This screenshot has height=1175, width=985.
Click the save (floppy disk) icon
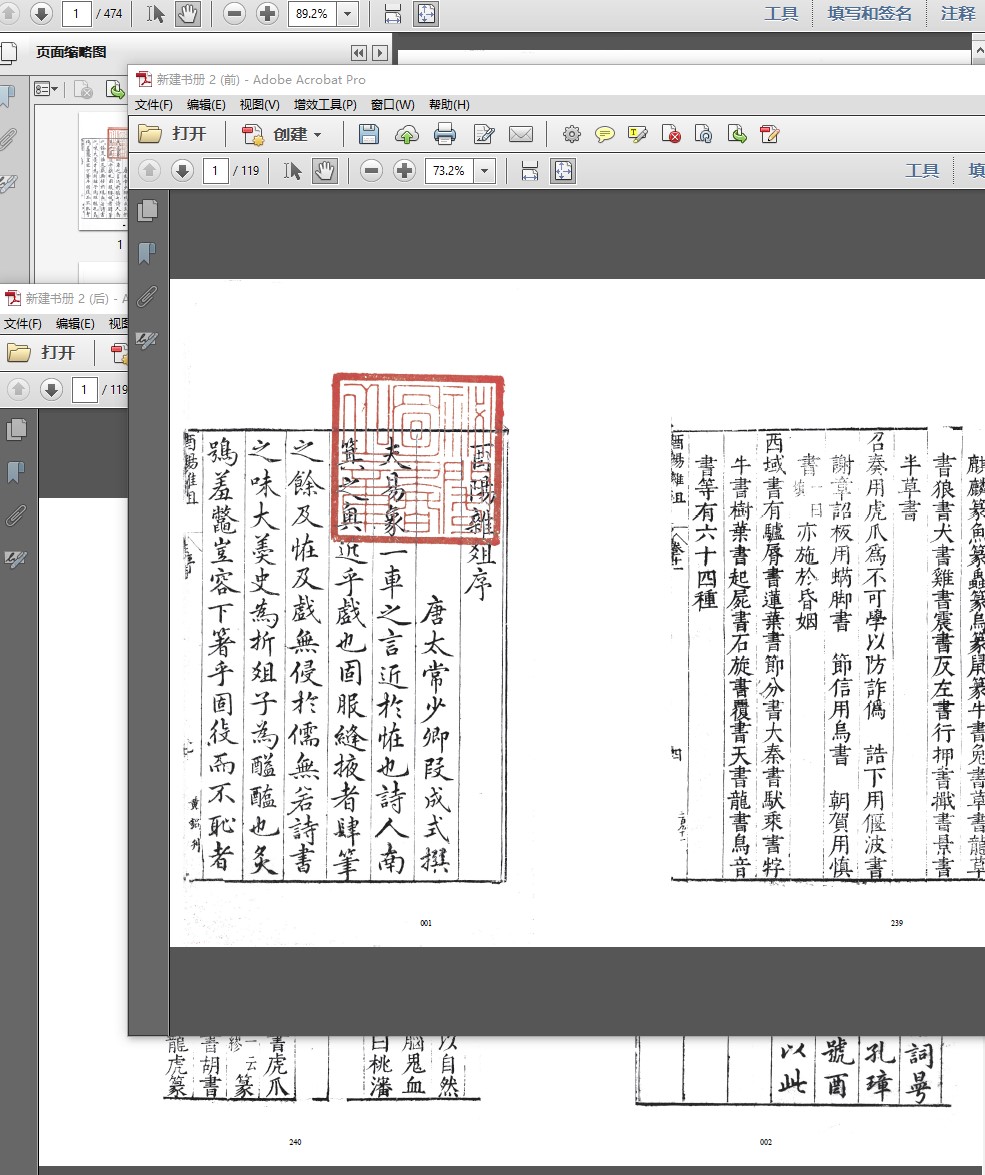pos(369,134)
